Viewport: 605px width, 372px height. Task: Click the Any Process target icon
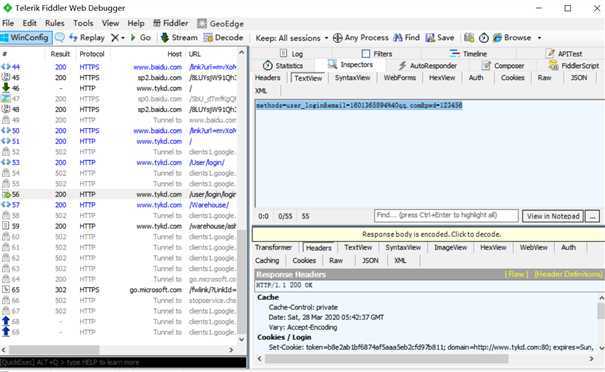338,38
